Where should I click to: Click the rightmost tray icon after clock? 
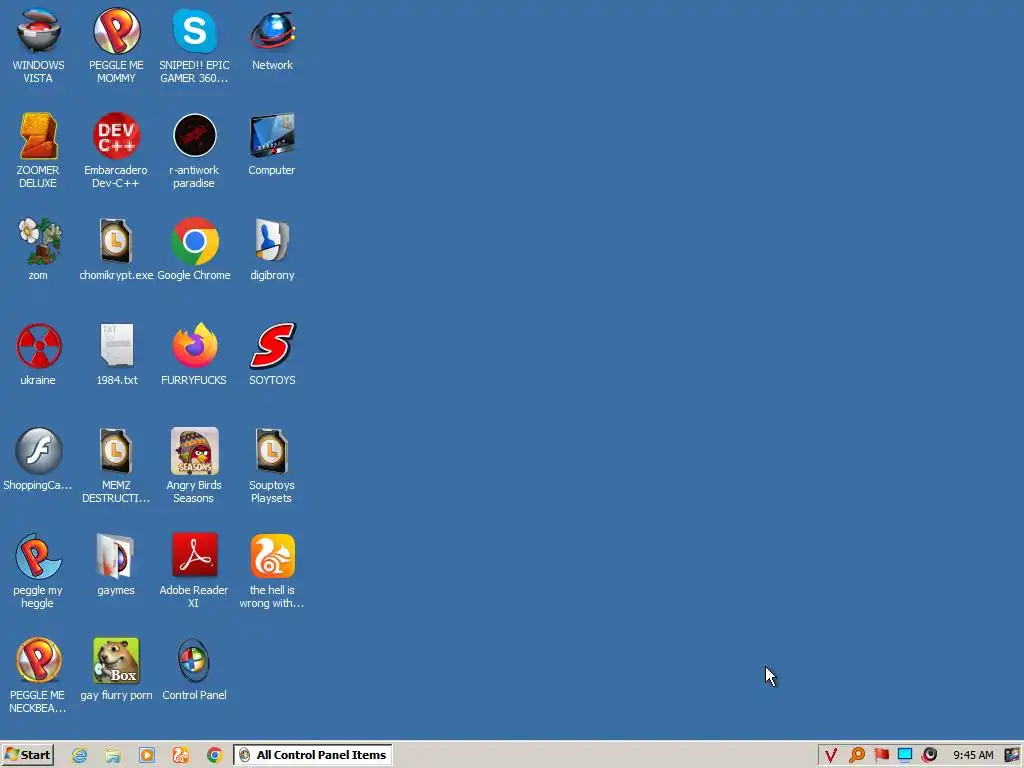click(x=1012, y=756)
